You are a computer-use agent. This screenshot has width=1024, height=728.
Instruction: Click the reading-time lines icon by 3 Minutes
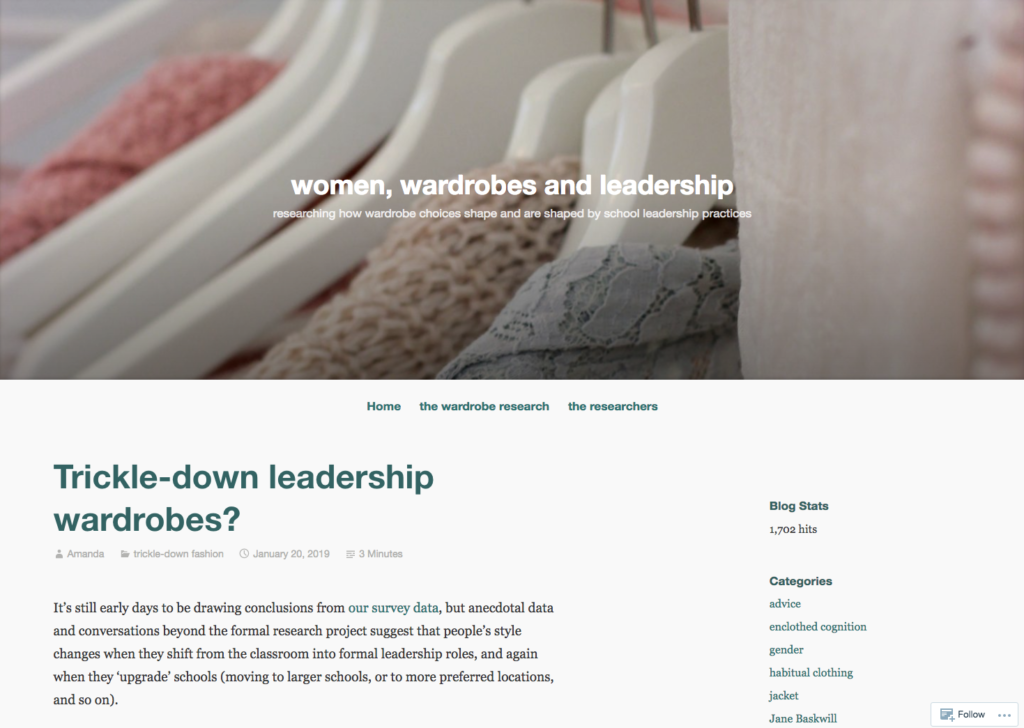(350, 554)
